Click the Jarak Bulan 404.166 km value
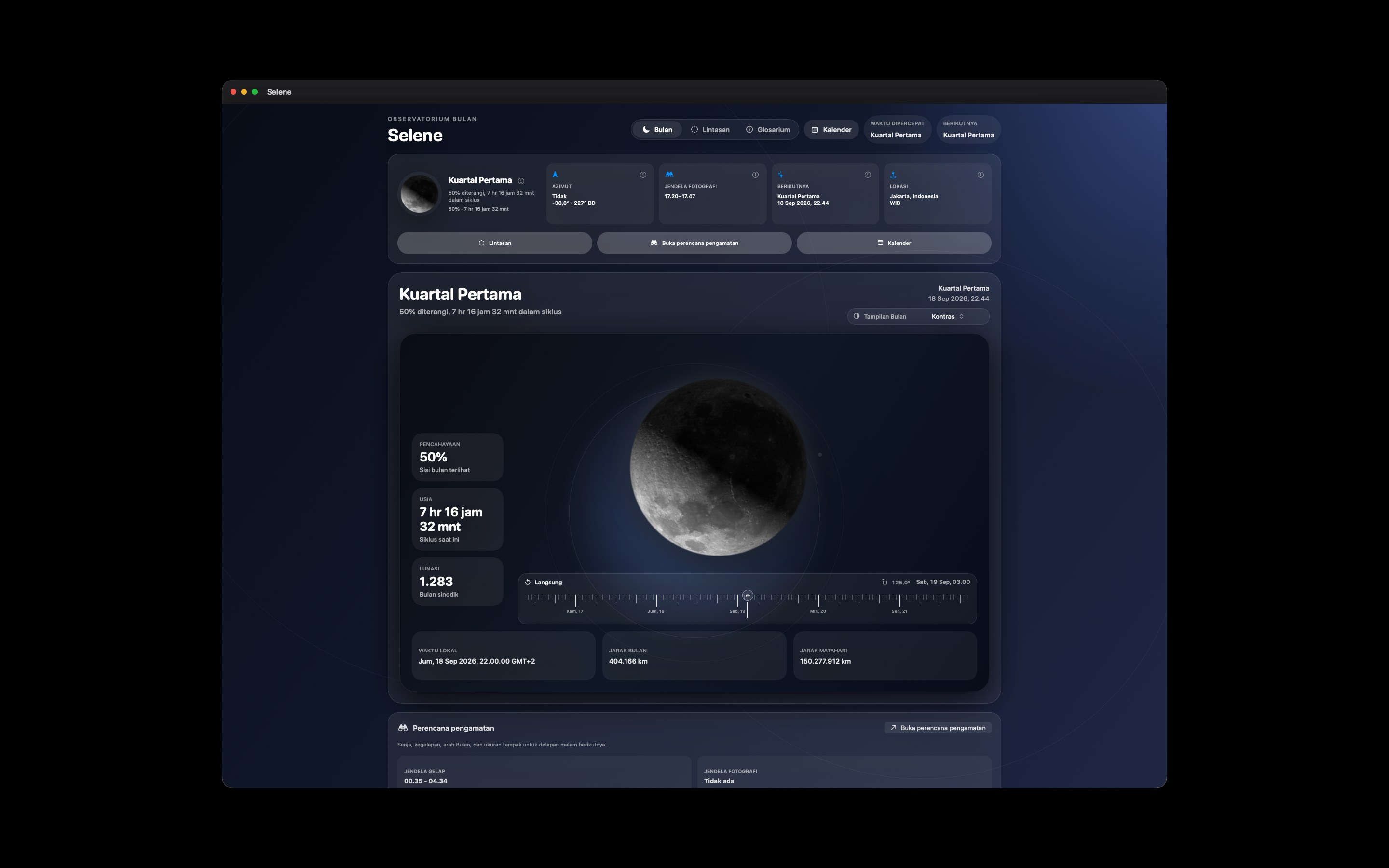Image resolution: width=1389 pixels, height=868 pixels. (628, 661)
